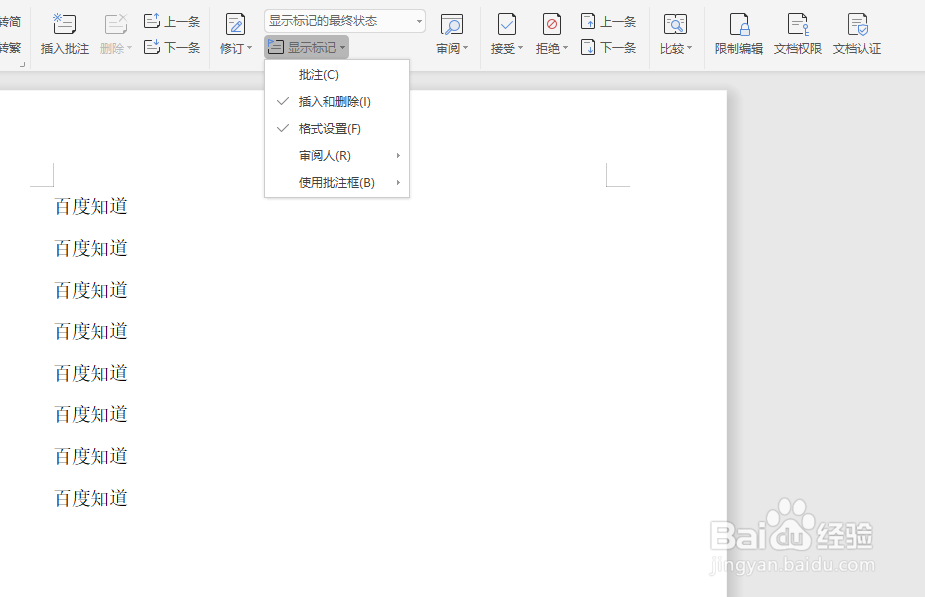Click the Insert Comment (插入批注) icon
This screenshot has height=597, width=925.
[x=64, y=24]
